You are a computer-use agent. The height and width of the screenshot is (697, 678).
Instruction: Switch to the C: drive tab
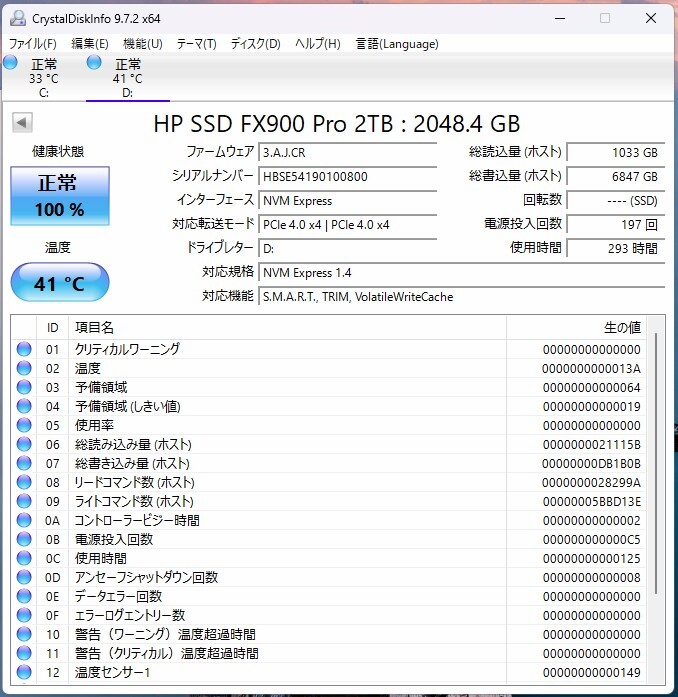(x=44, y=77)
